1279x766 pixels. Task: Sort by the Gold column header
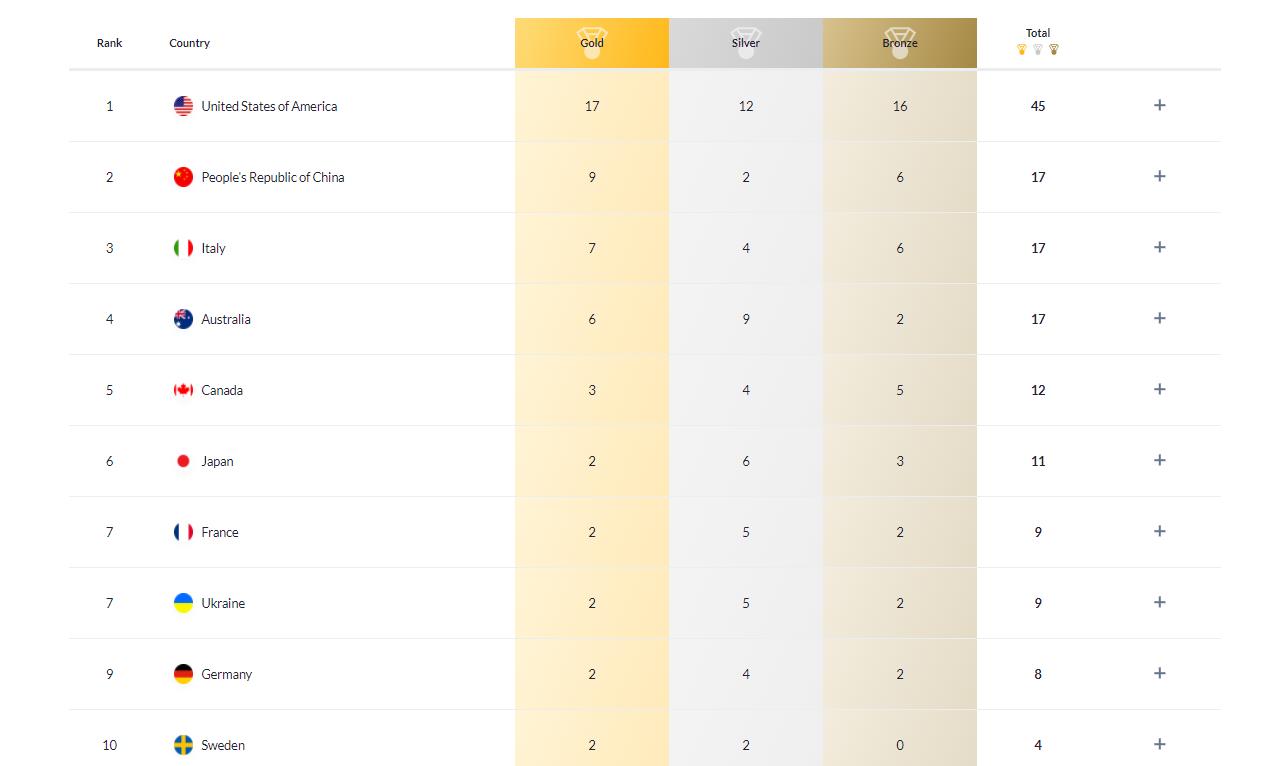pyautogui.click(x=592, y=43)
